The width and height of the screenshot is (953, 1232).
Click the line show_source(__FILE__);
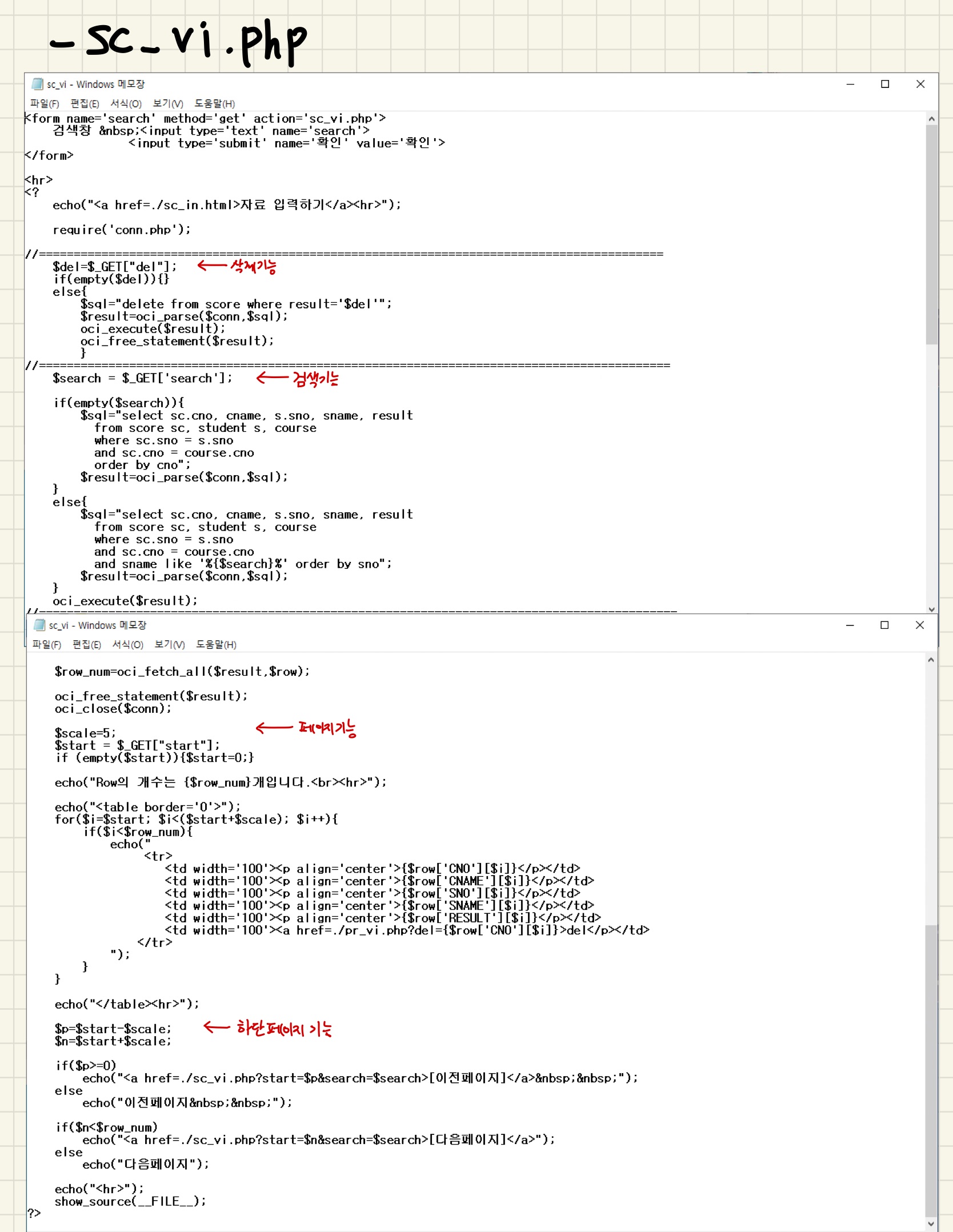pyautogui.click(x=131, y=1201)
